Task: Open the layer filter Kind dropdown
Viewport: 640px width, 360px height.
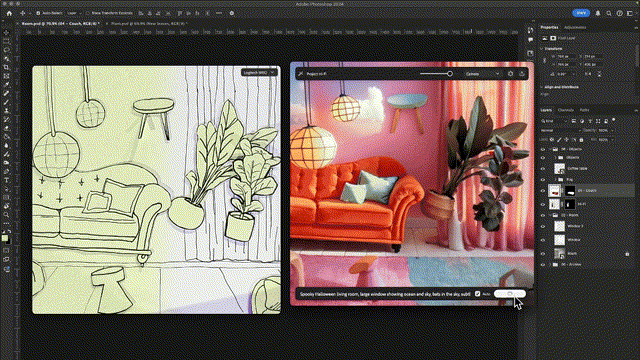Action: click(554, 121)
